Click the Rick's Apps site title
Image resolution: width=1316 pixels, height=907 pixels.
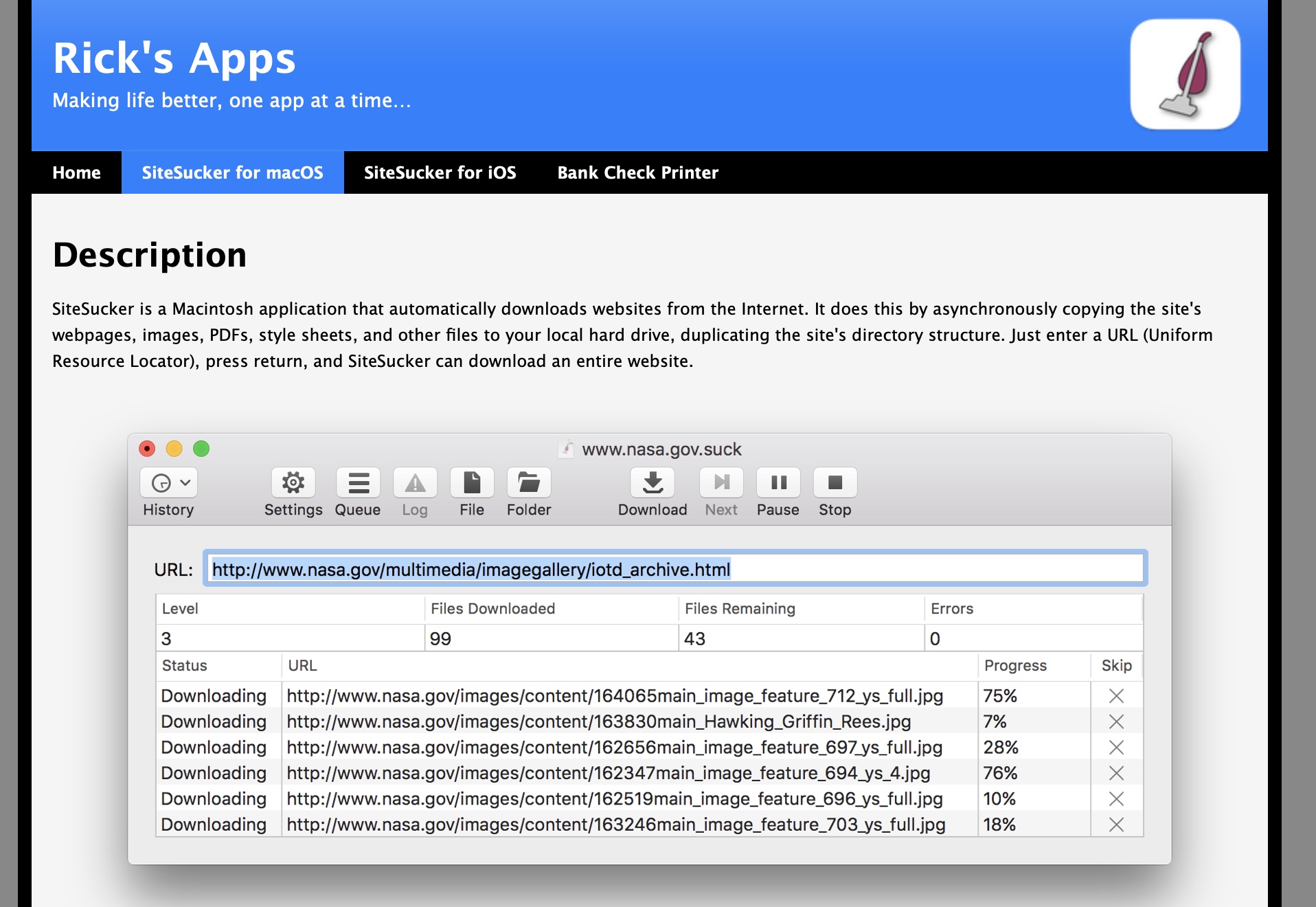tap(174, 58)
